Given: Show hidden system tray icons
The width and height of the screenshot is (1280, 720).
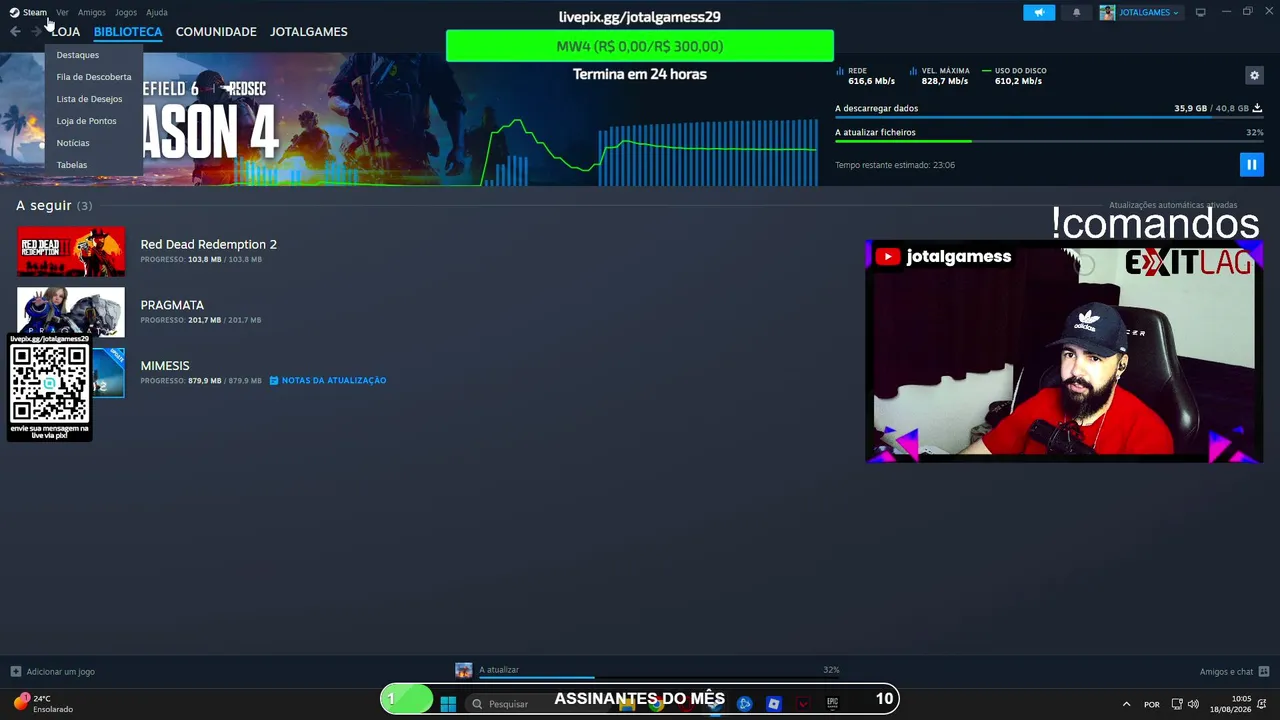Looking at the screenshot, I should click(1126, 704).
